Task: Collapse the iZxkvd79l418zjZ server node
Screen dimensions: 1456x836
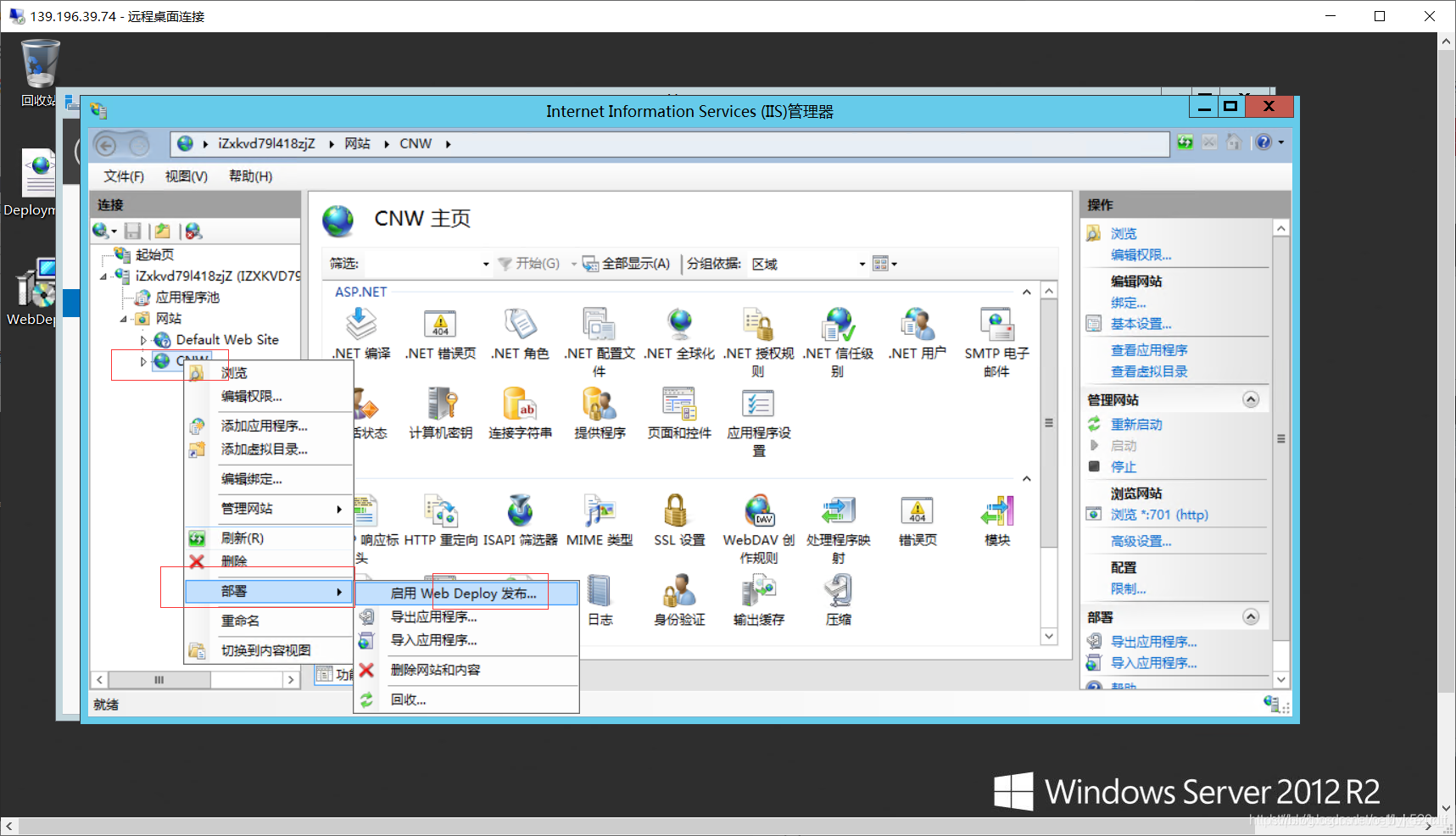Action: tap(103, 276)
